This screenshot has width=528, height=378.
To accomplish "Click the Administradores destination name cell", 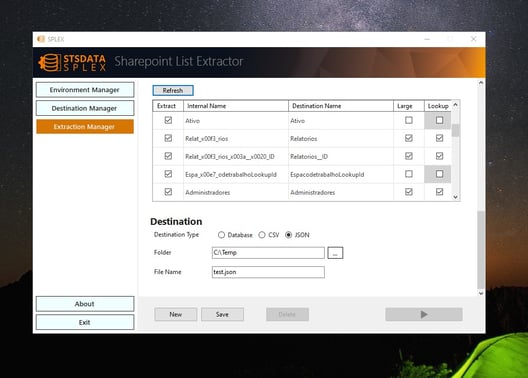I will click(341, 192).
